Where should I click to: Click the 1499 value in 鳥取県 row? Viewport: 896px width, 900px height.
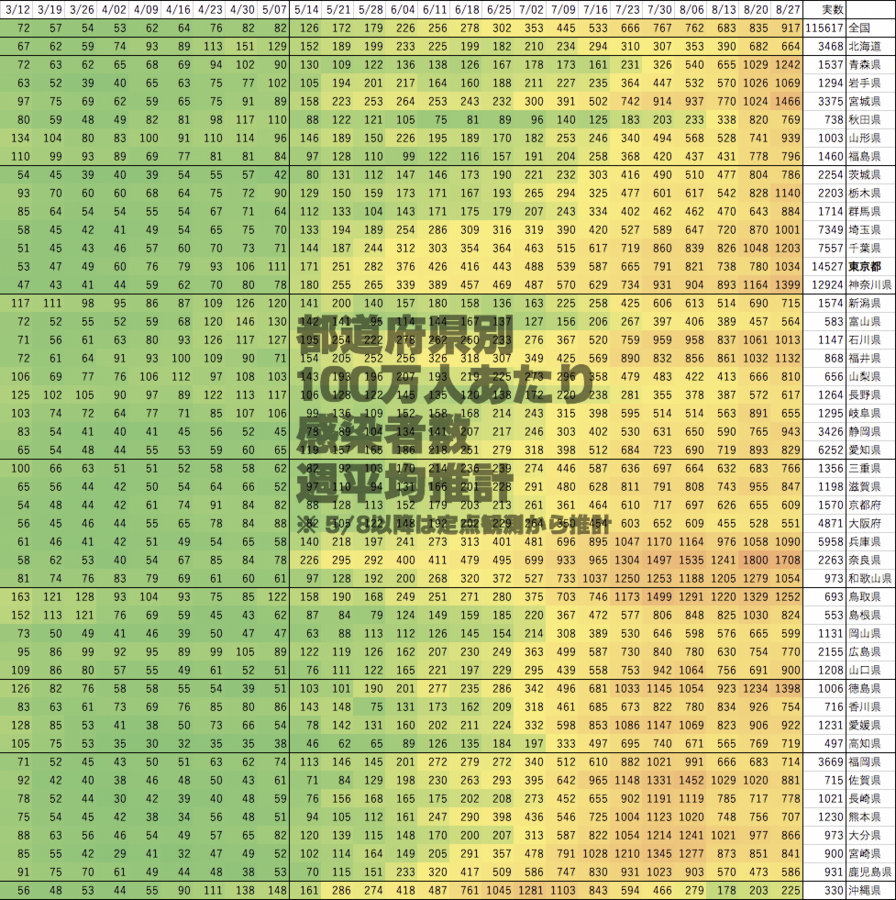point(659,597)
